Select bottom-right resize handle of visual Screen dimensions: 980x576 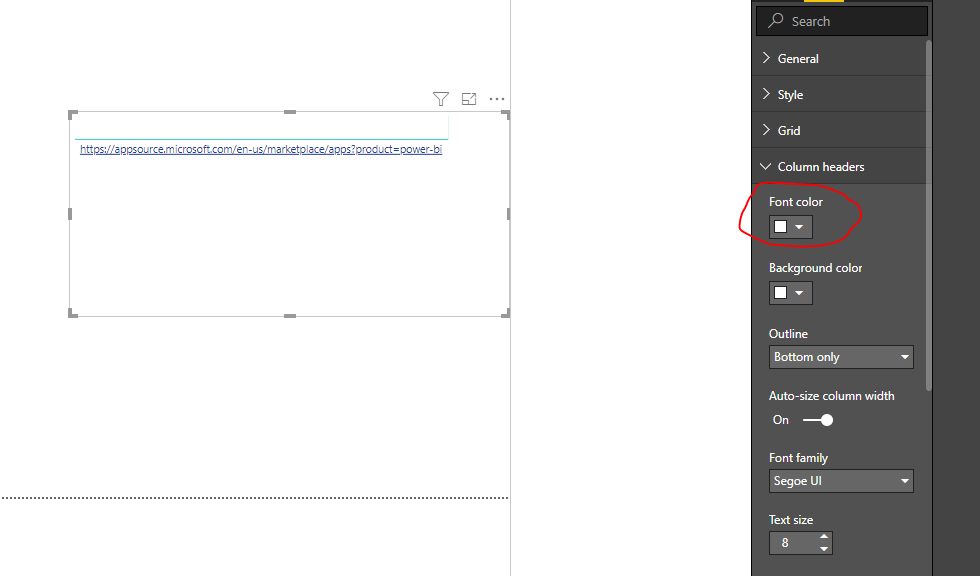click(x=506, y=313)
